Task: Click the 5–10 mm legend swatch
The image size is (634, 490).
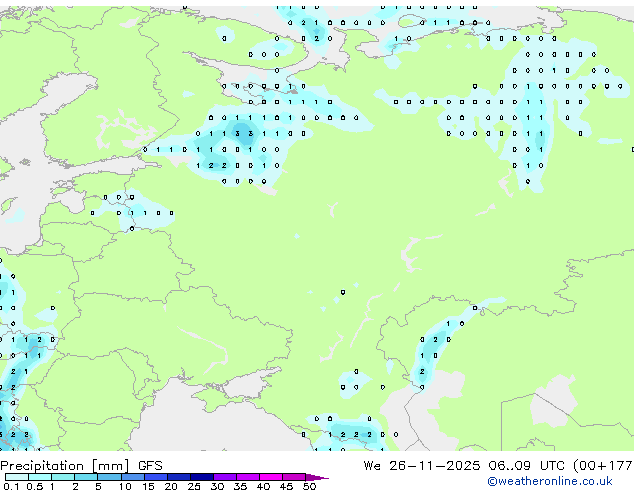Action: click(x=109, y=477)
